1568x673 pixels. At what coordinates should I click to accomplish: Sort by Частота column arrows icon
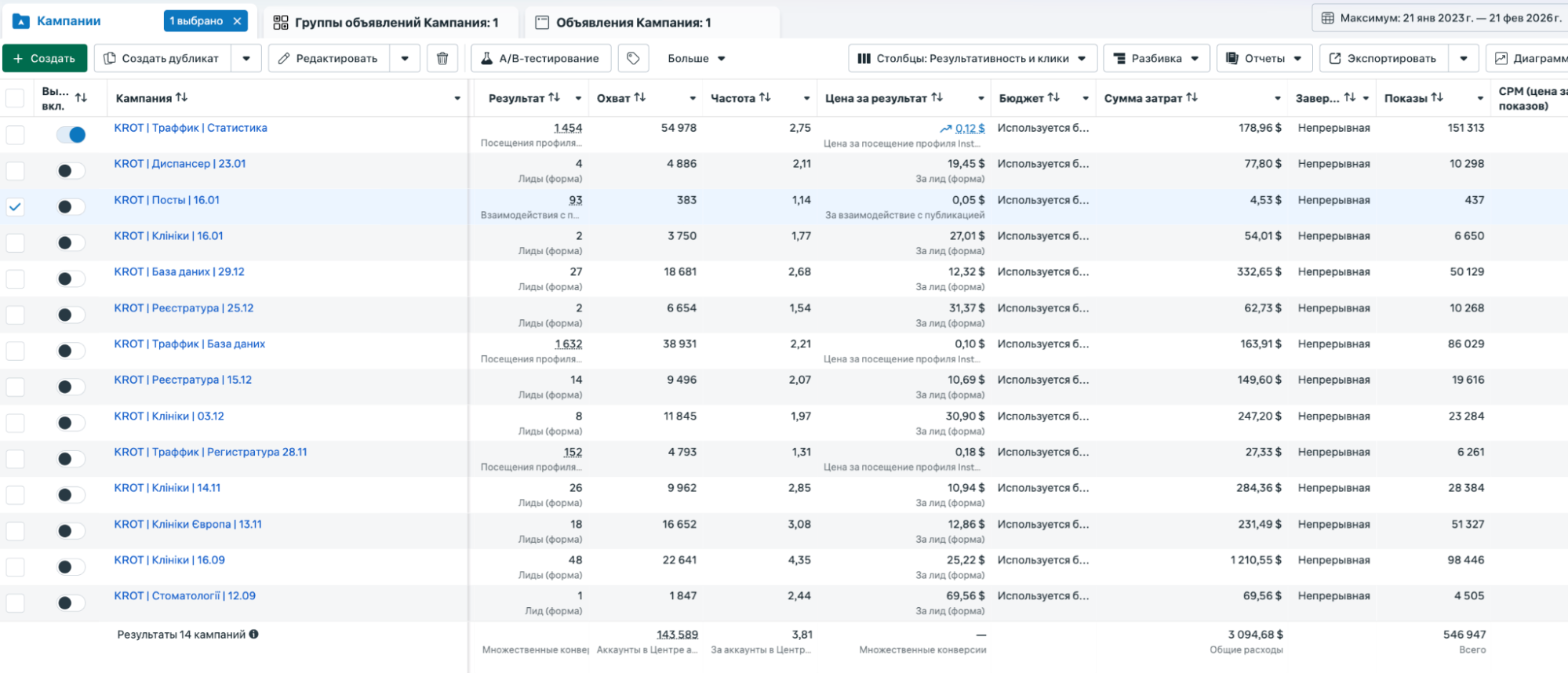coord(765,98)
